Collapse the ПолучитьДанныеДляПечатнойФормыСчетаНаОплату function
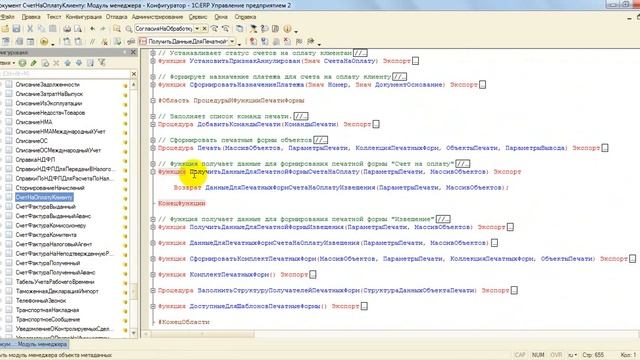Screen dimensions: 640x360 [x=153, y=172]
